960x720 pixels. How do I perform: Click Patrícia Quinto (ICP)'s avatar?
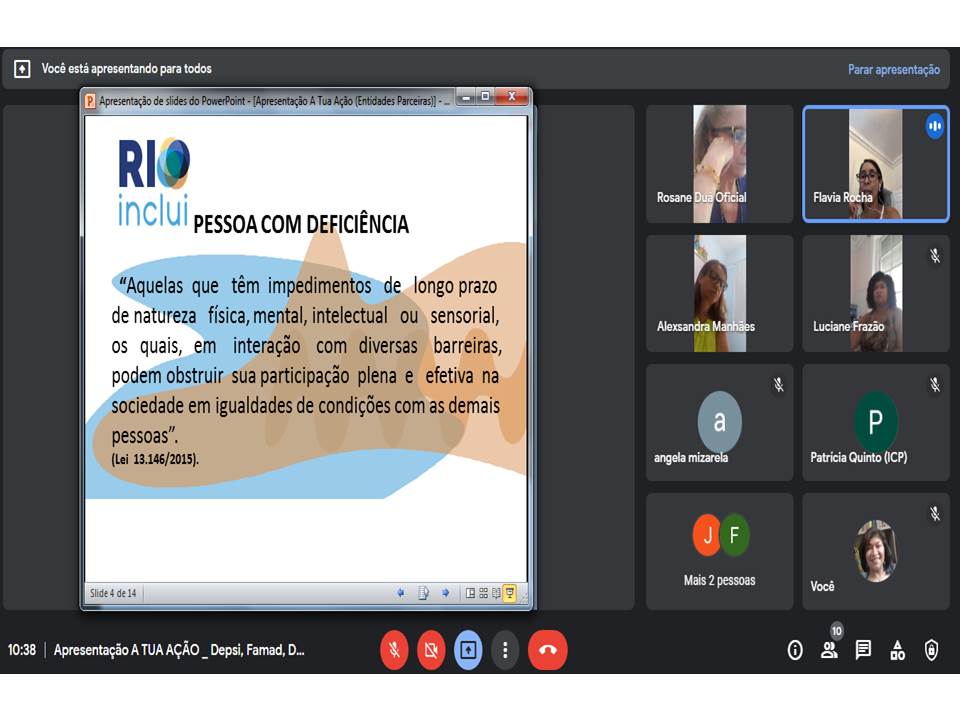[x=876, y=421]
